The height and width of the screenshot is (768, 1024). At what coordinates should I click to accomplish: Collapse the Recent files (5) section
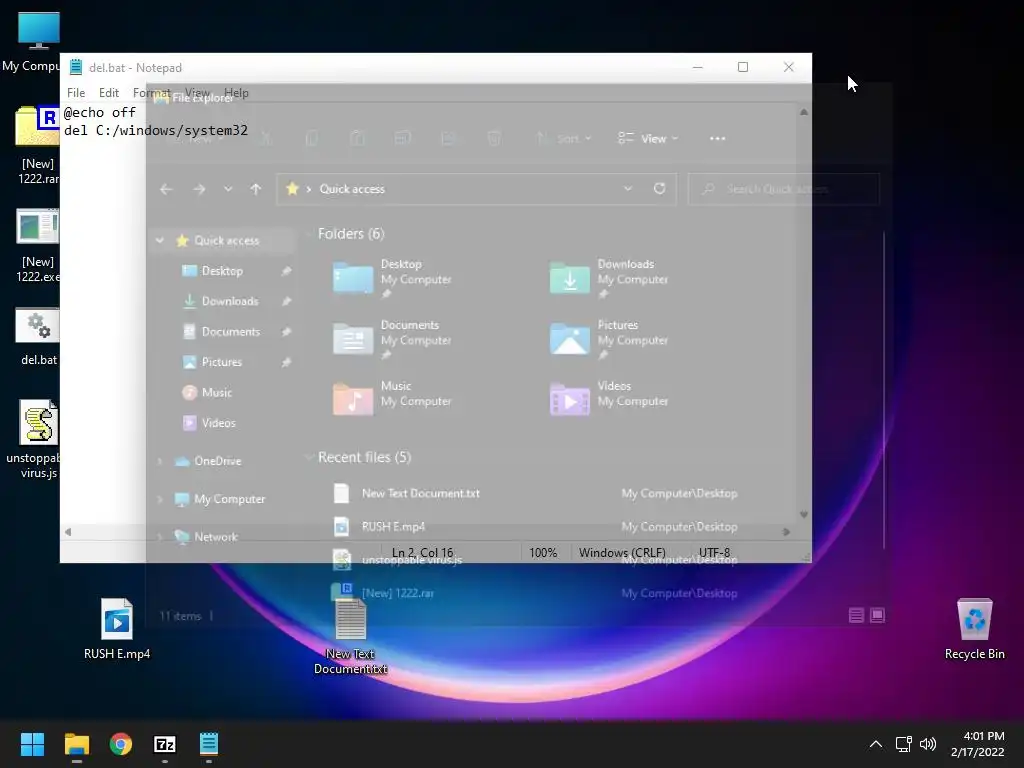(310, 457)
